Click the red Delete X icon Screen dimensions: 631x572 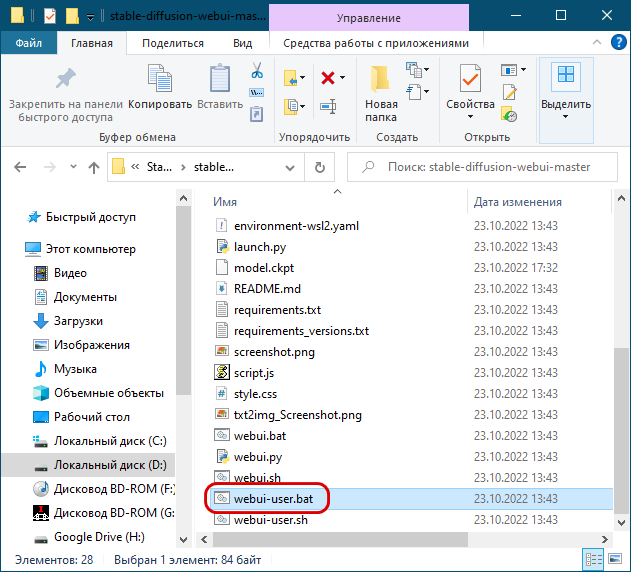click(x=328, y=78)
